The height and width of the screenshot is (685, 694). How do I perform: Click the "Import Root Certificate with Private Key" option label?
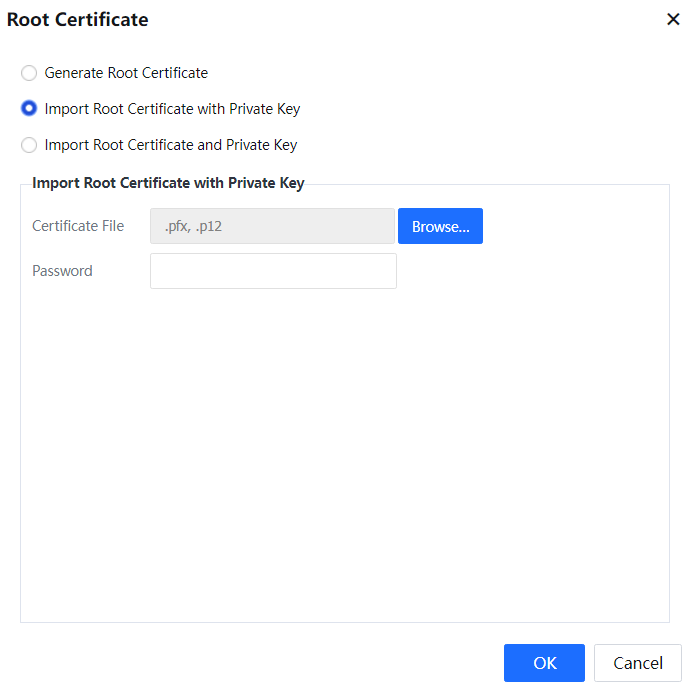tap(172, 109)
